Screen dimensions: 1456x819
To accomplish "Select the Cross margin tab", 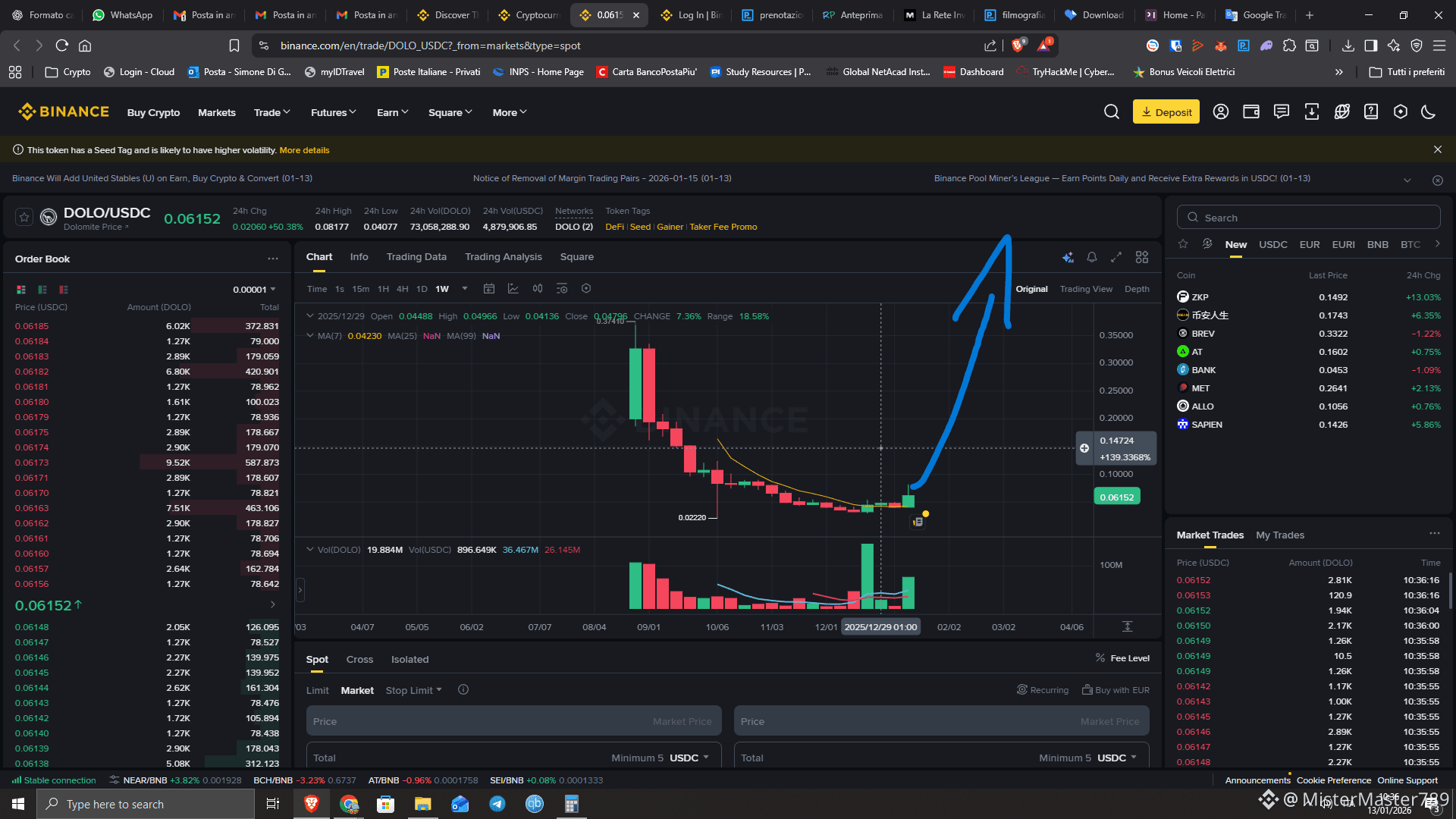I will [359, 659].
